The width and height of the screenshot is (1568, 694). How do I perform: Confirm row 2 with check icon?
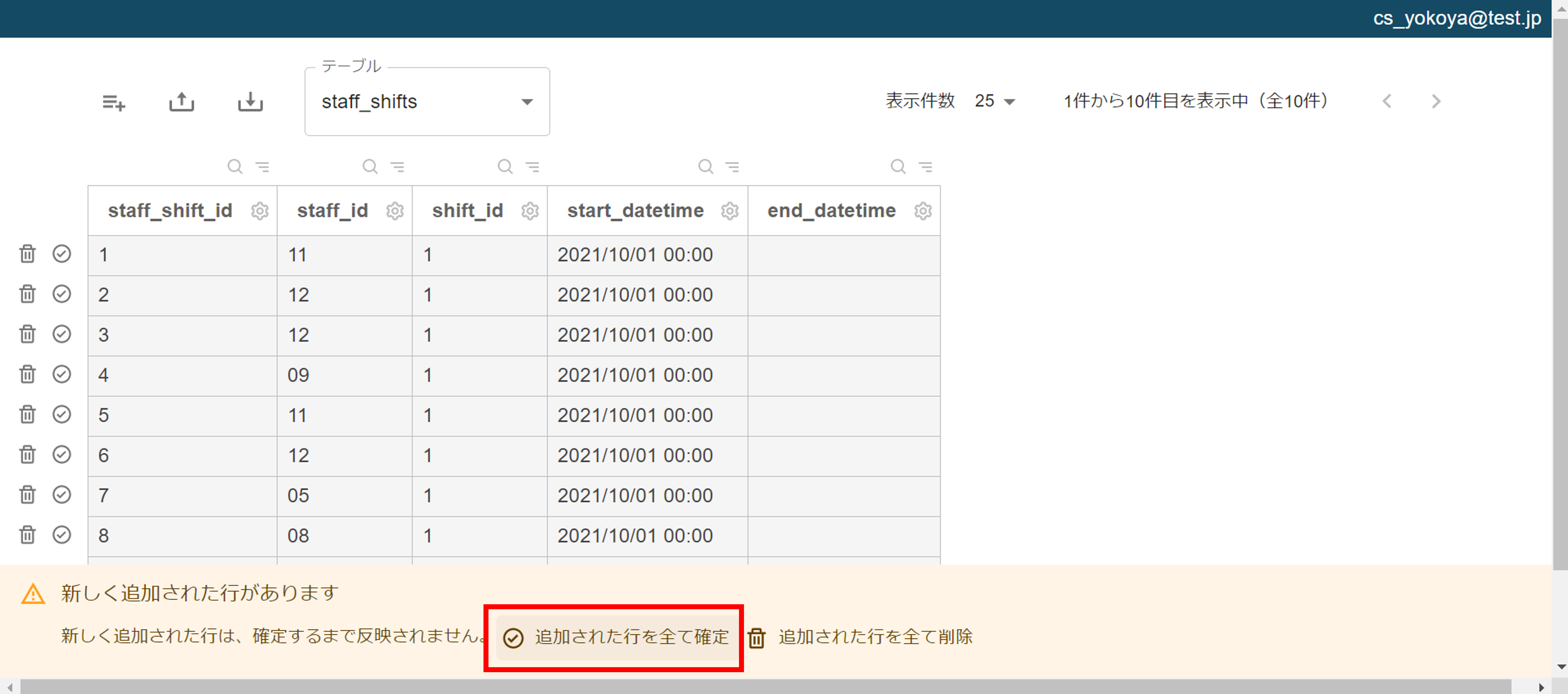(61, 294)
